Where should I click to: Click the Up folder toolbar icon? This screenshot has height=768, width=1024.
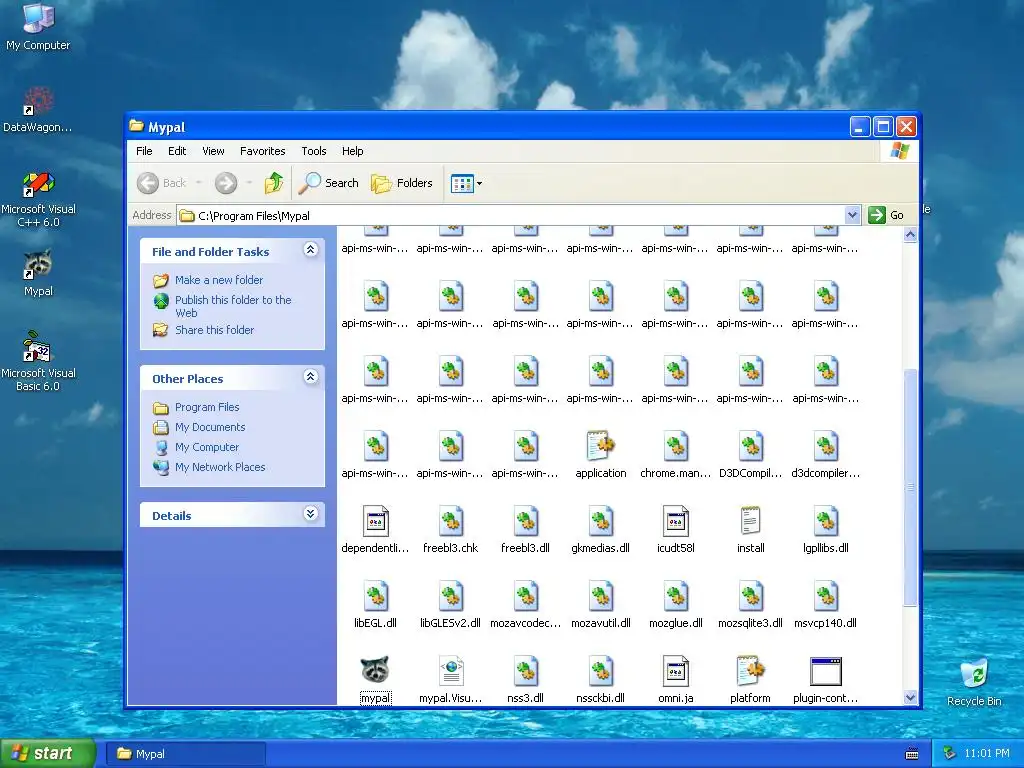point(274,183)
